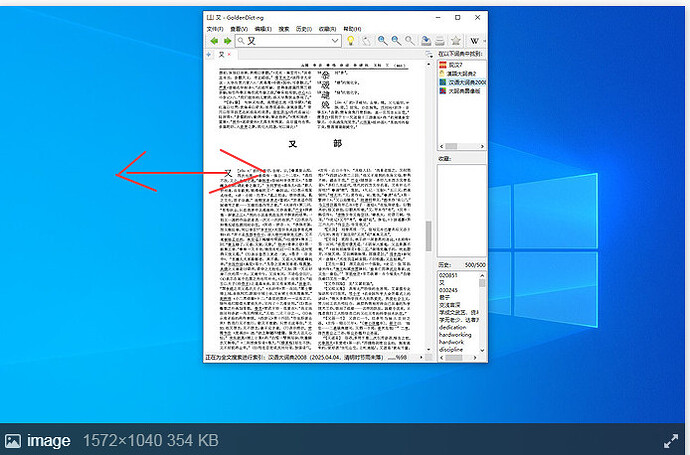Select the highlighted 汉语大词典2008 dictionary entry

[462, 82]
